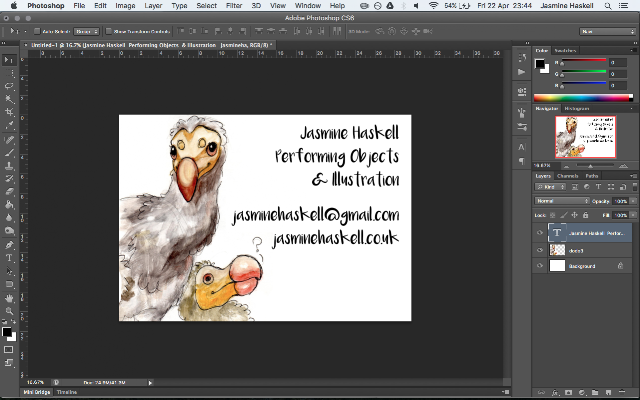Image resolution: width=640 pixels, height=400 pixels.
Task: Hide the Background layer
Action: (540, 266)
